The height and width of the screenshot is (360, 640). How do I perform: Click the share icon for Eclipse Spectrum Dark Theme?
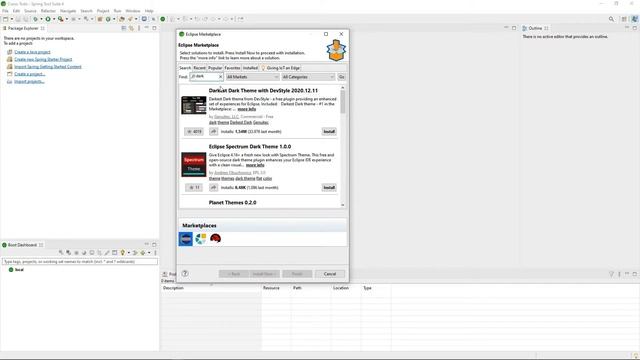[x=213, y=187]
